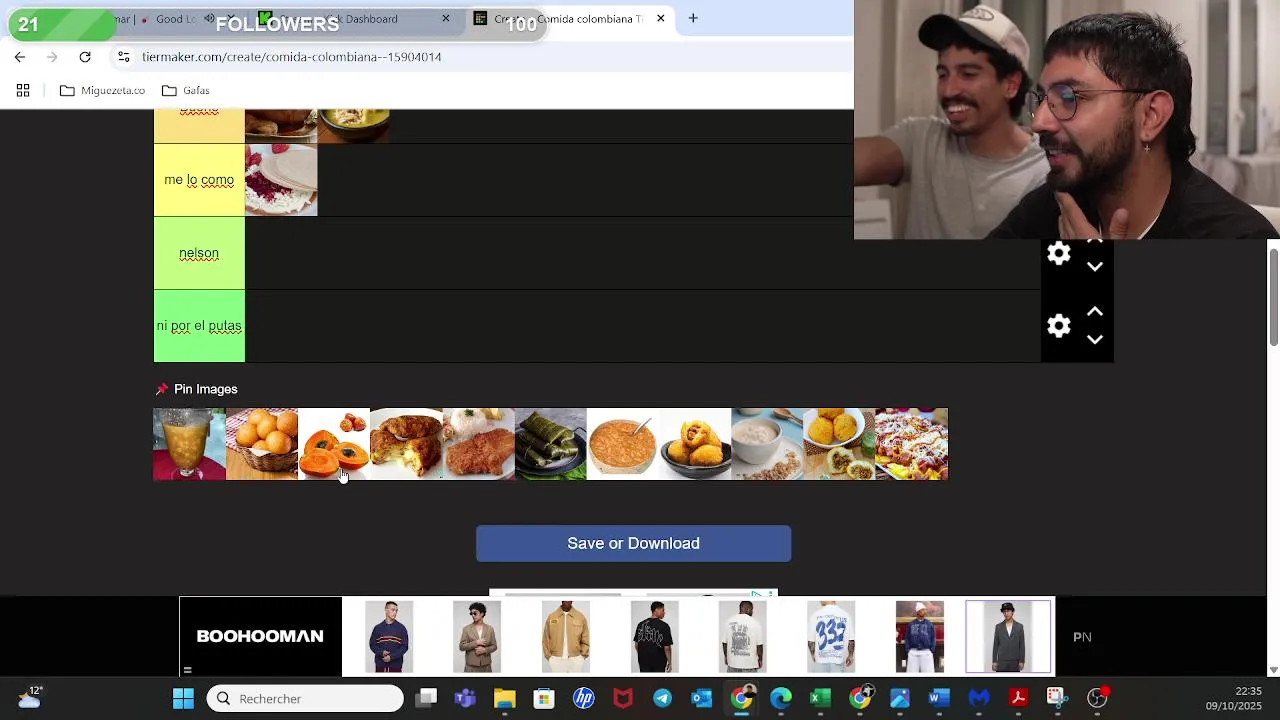Image resolution: width=1280 pixels, height=720 pixels.
Task: Select the yellow juice glass image
Action: coord(189,444)
